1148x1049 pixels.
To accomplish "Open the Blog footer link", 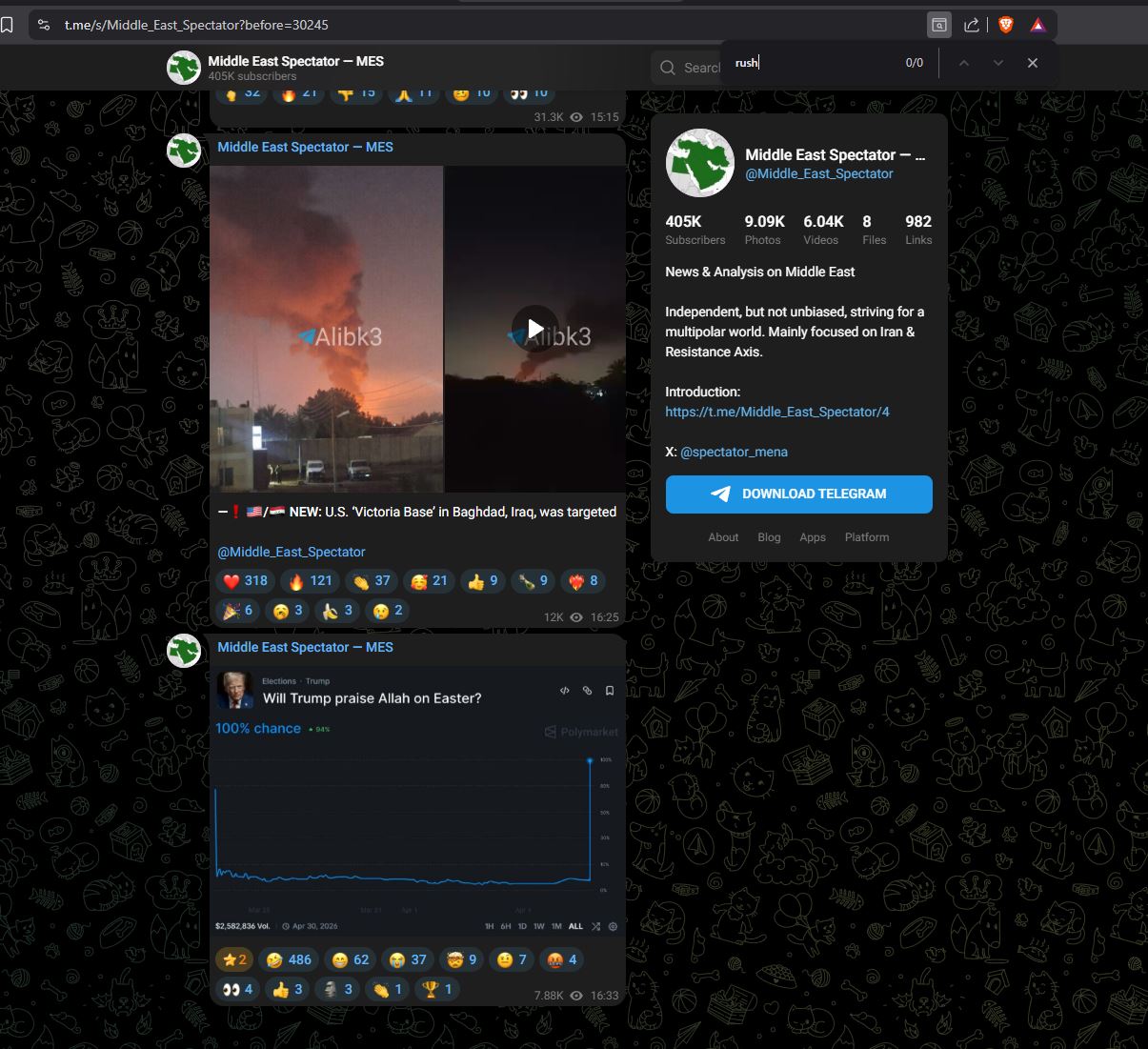I will [769, 537].
